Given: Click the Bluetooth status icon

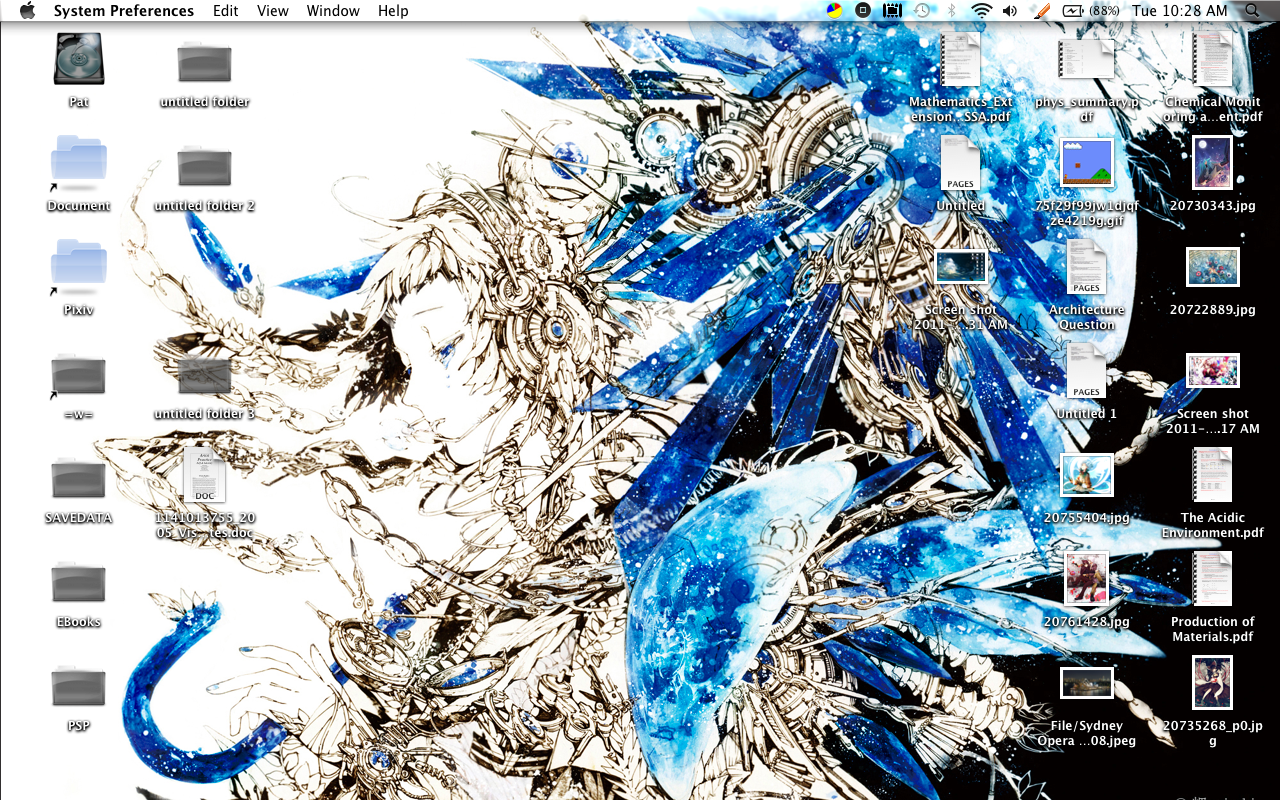Looking at the screenshot, I should [951, 11].
